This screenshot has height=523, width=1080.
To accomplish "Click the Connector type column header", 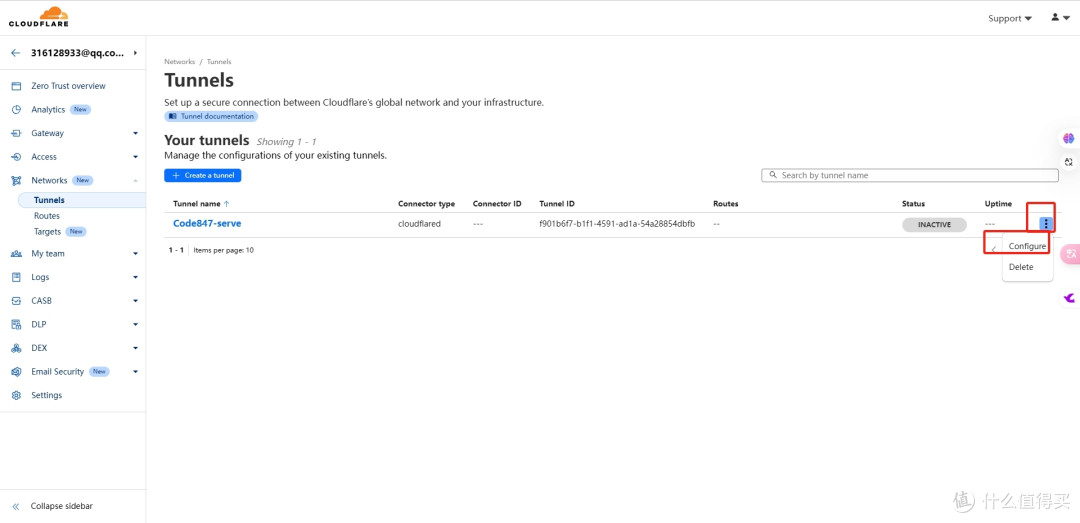I will click(426, 204).
